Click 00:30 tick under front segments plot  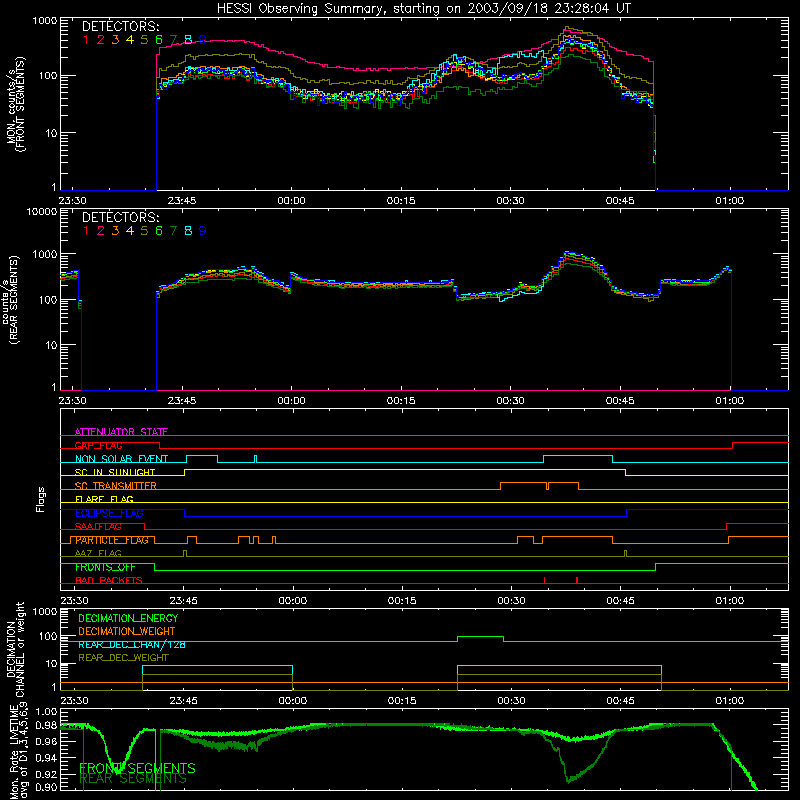click(x=510, y=201)
